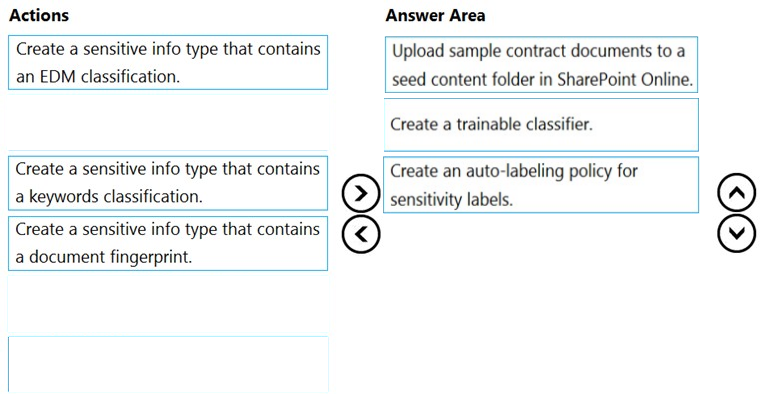
Task: Select Create a trainable classifier item
Action: [541, 125]
